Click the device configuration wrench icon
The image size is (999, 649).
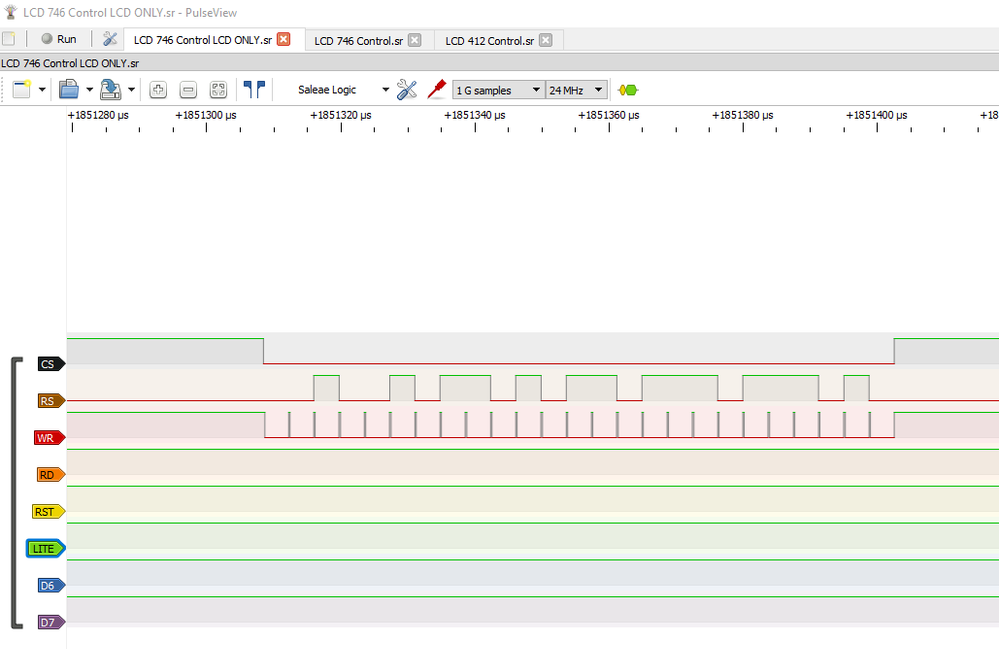tap(406, 90)
